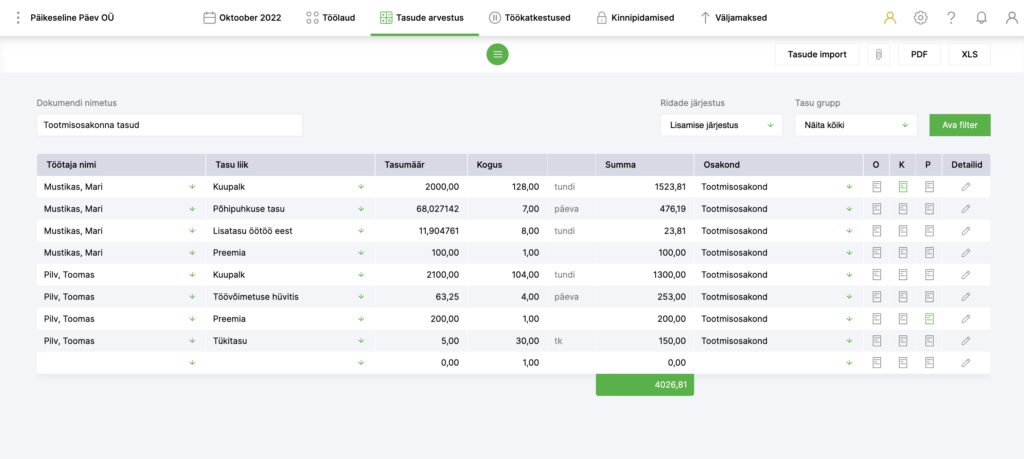Open the grey account icon at far right
Image resolution: width=1024 pixels, height=459 pixels.
tap(1011, 18)
